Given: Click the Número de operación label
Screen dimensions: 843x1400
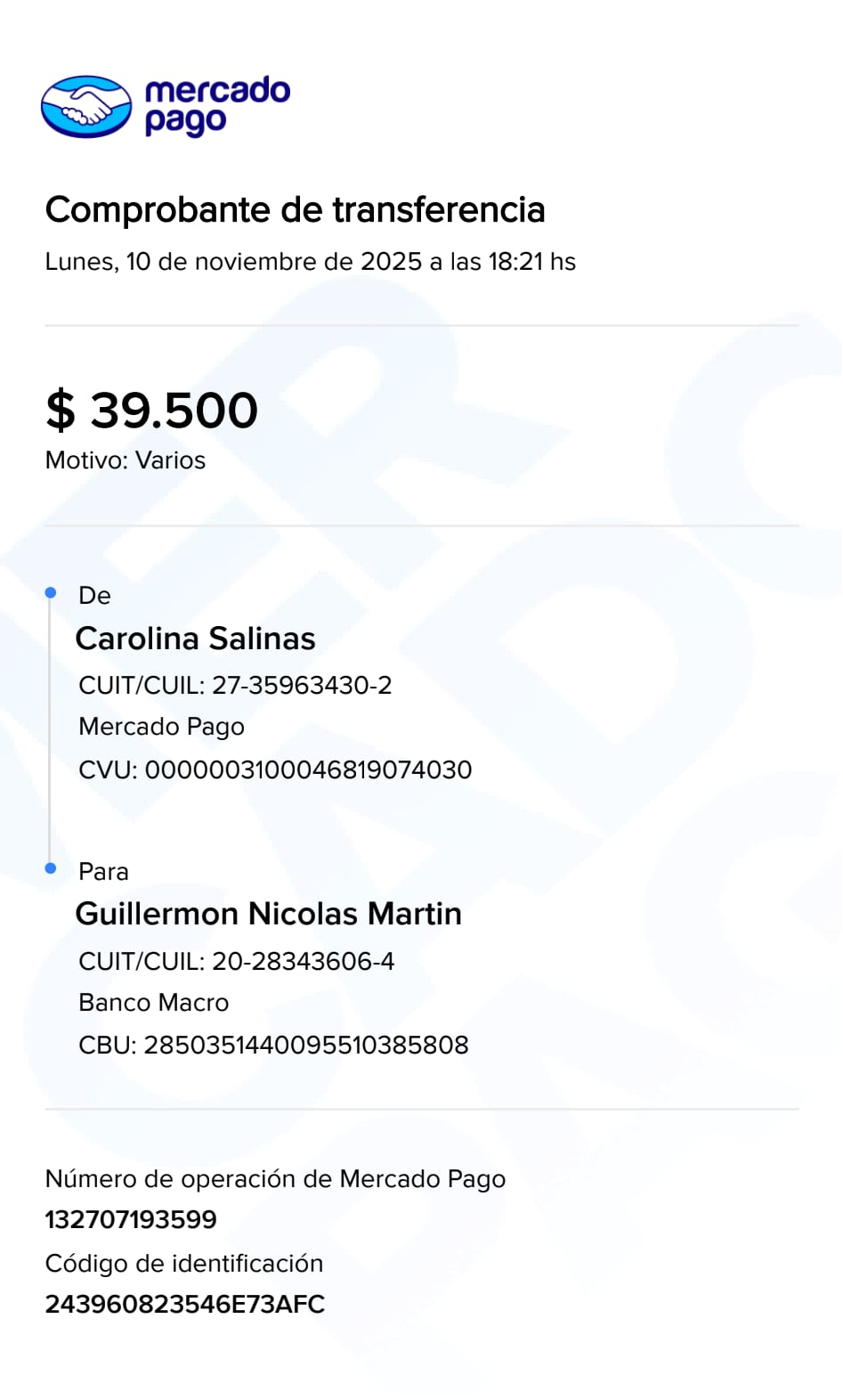Looking at the screenshot, I should point(275,1179).
